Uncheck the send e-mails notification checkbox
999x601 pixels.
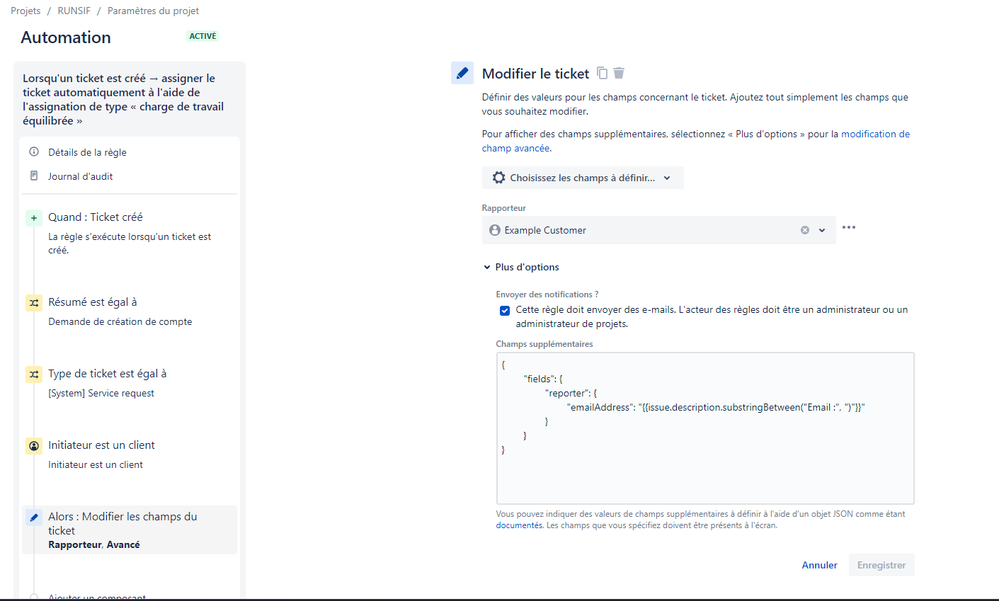[x=505, y=310]
